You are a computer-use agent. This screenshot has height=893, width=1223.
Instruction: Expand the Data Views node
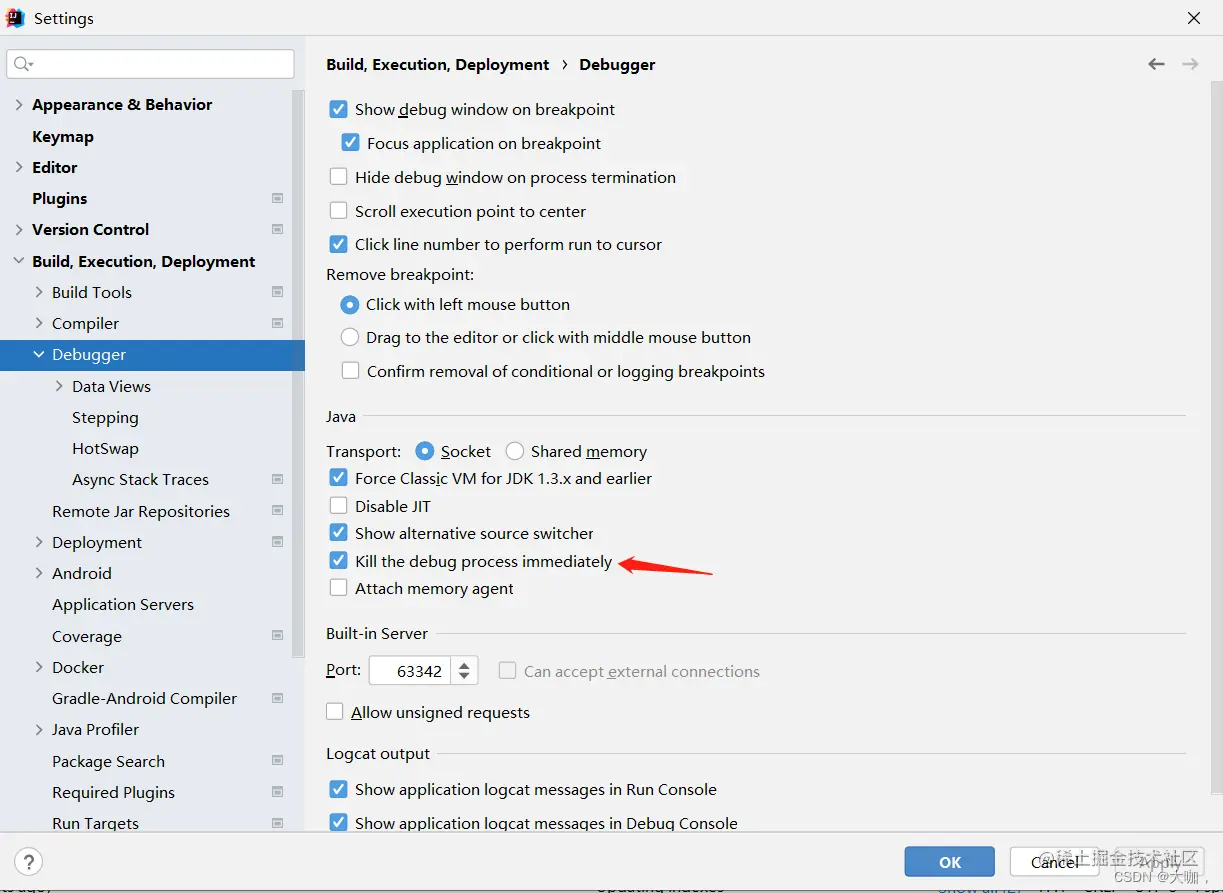pyautogui.click(x=59, y=386)
